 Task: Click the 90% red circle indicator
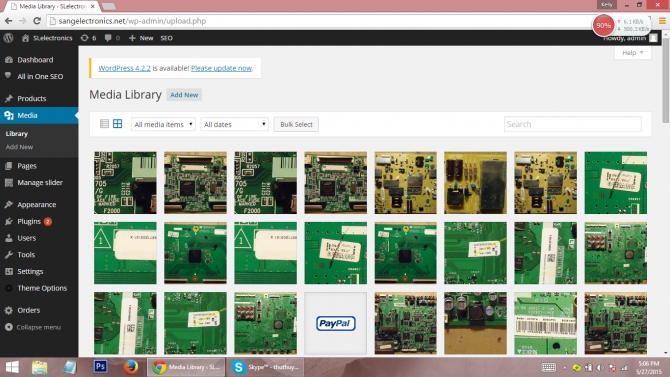tap(603, 25)
